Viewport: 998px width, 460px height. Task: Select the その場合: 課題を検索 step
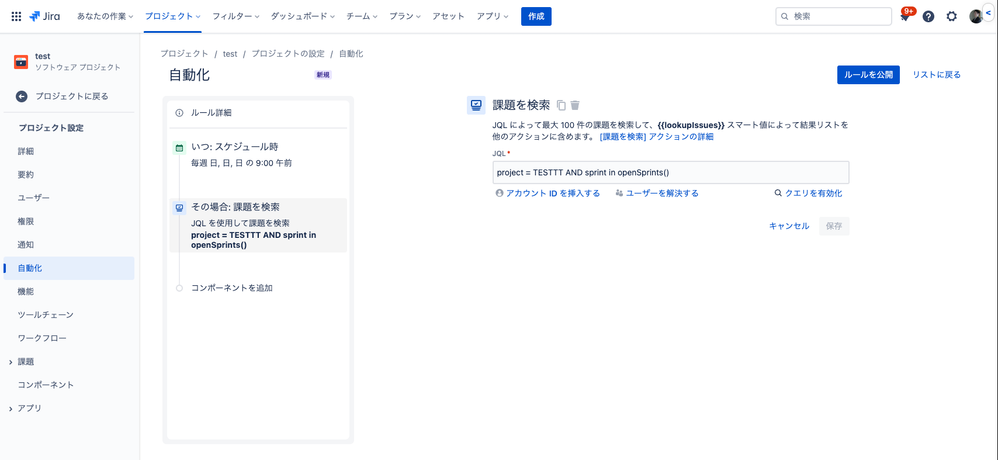click(x=258, y=225)
